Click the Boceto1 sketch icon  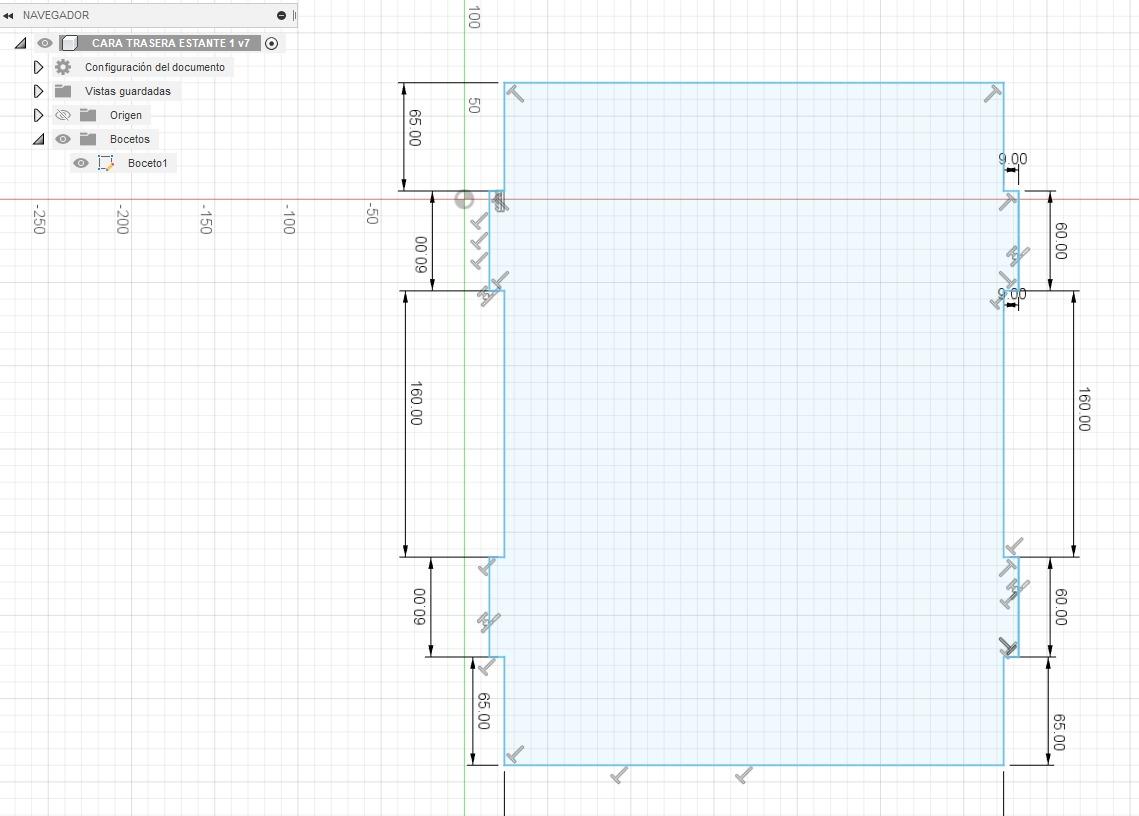tap(106, 163)
